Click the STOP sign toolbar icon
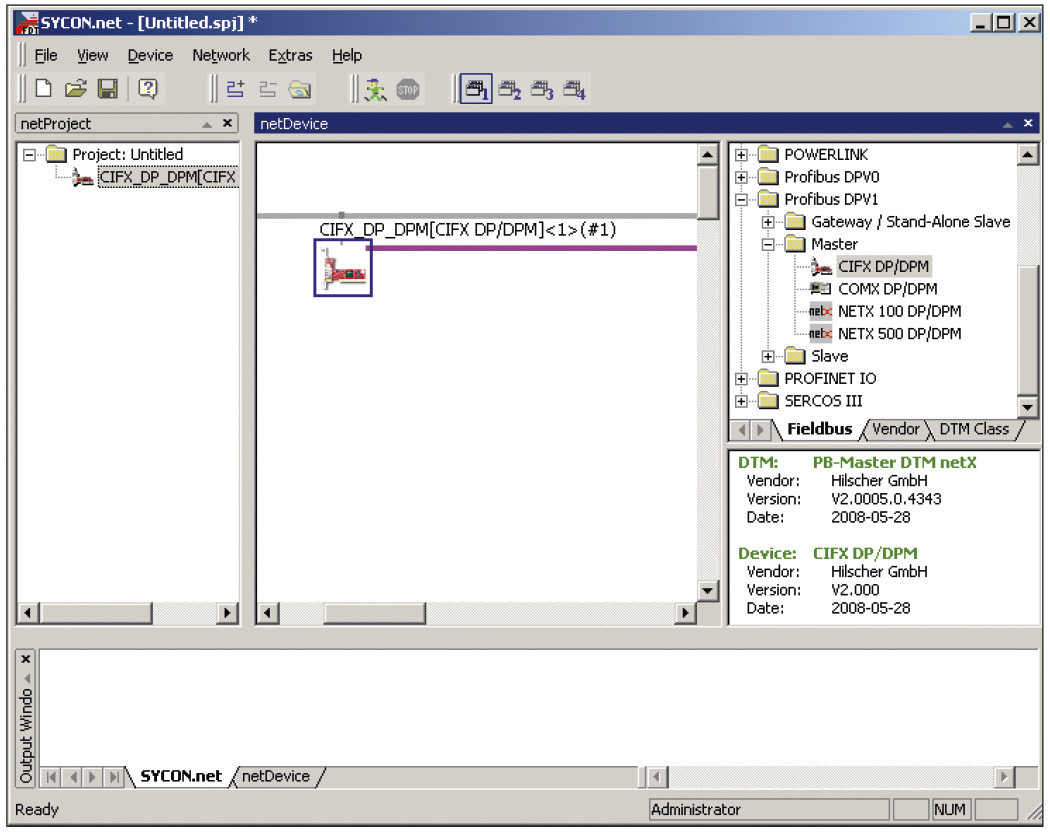Screen dimensions: 1050x833 click(x=408, y=89)
